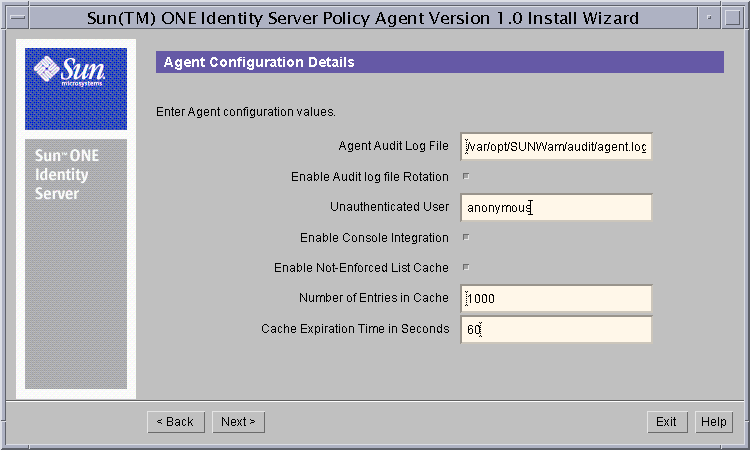750x450 pixels.
Task: Click the 'Enable Audit log file Rotation' label
Action: (370, 176)
